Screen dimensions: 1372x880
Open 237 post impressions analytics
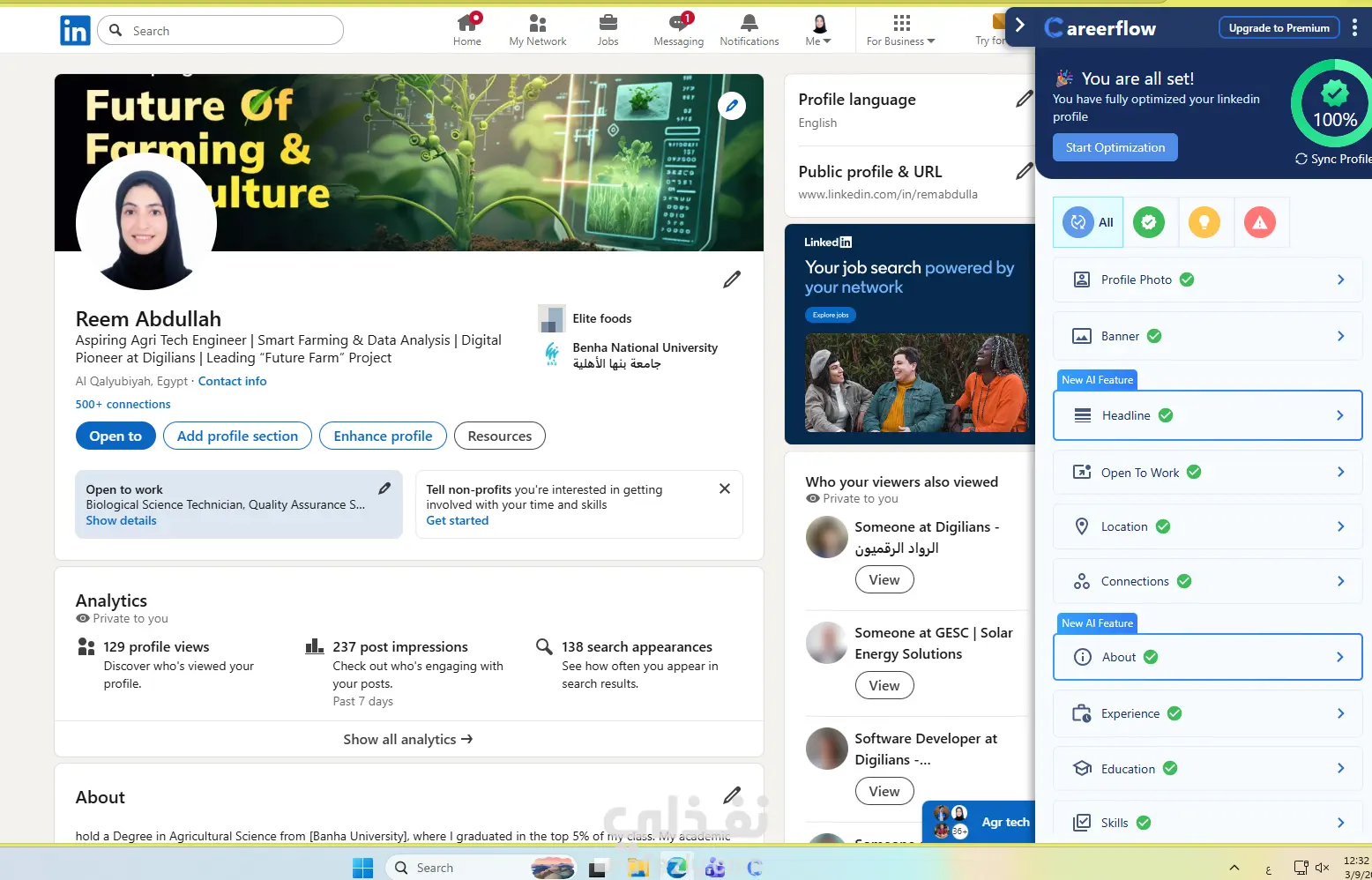pyautogui.click(x=400, y=646)
